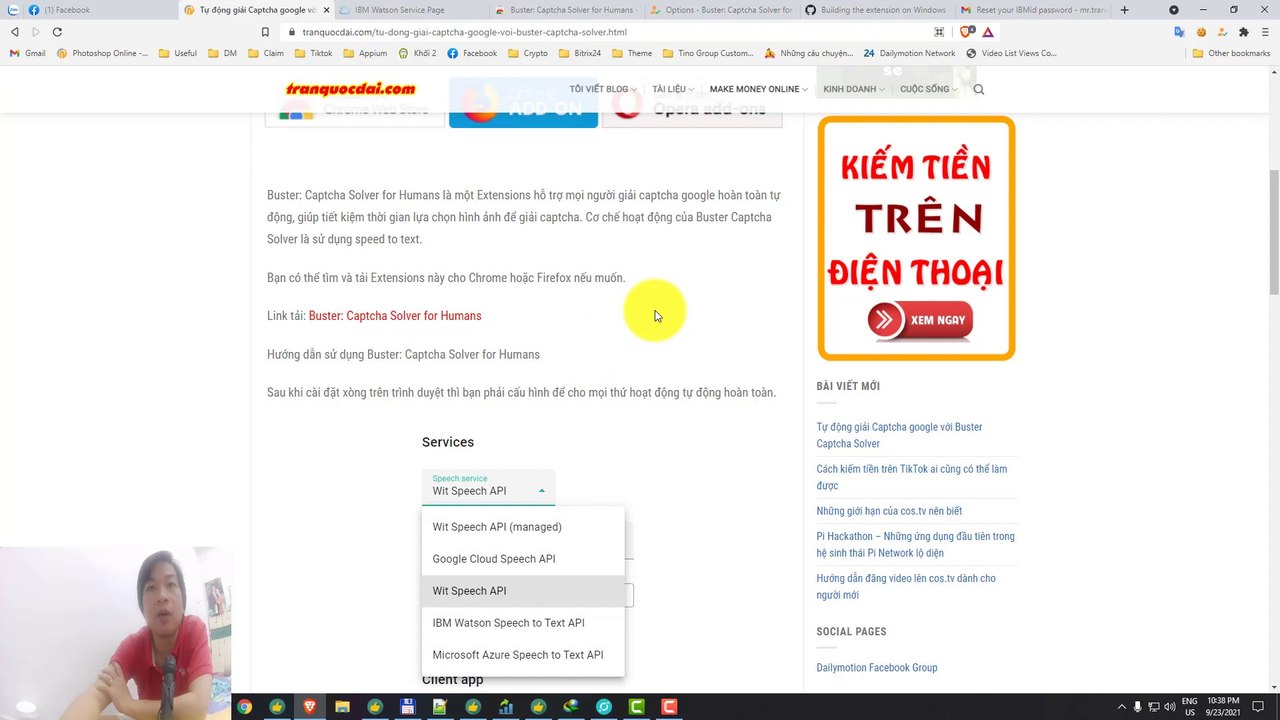Select Wit Speech API (managed) option
This screenshot has width=1280, height=720.
[x=523, y=527]
